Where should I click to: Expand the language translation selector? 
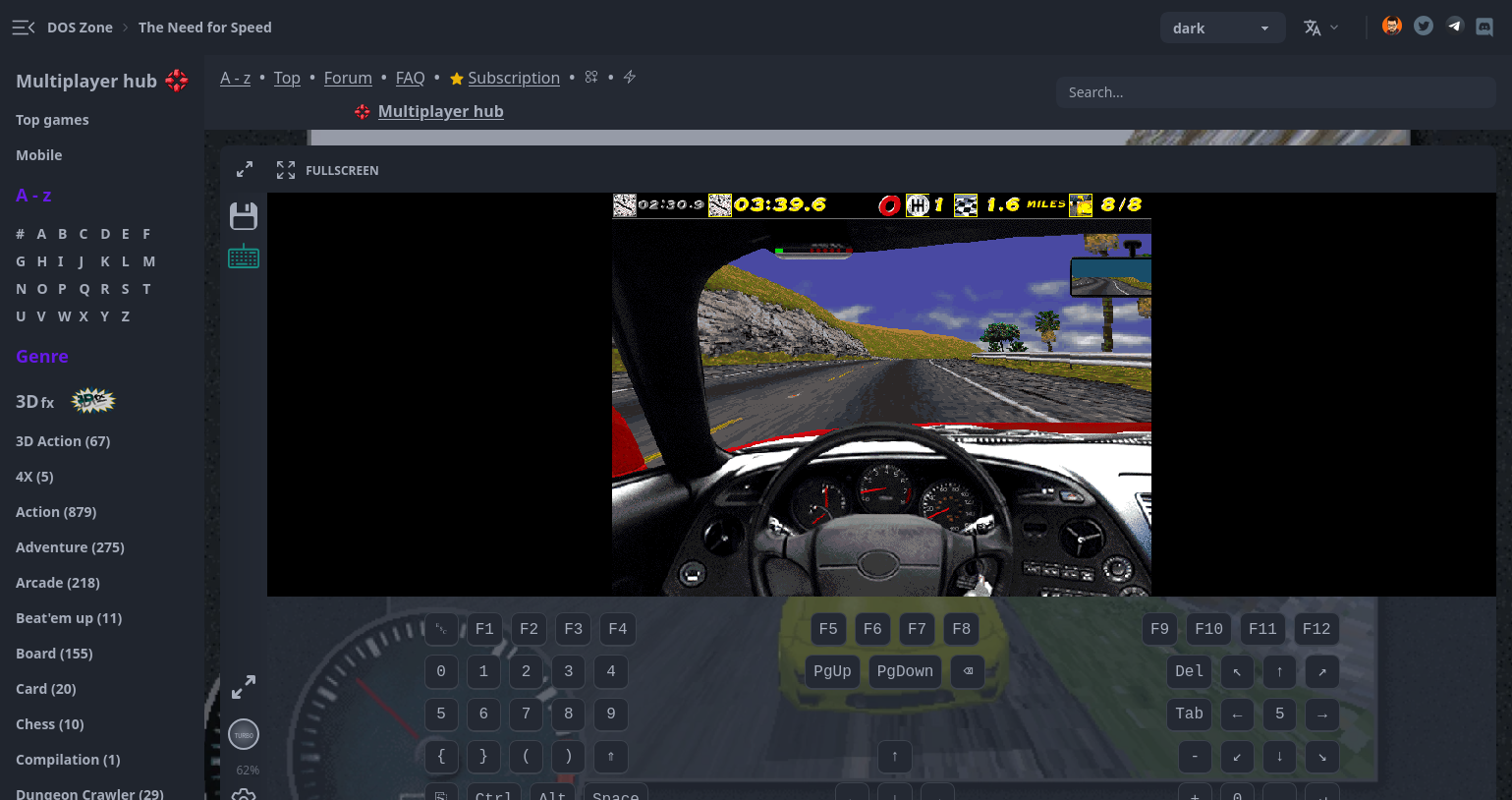[x=1320, y=29]
